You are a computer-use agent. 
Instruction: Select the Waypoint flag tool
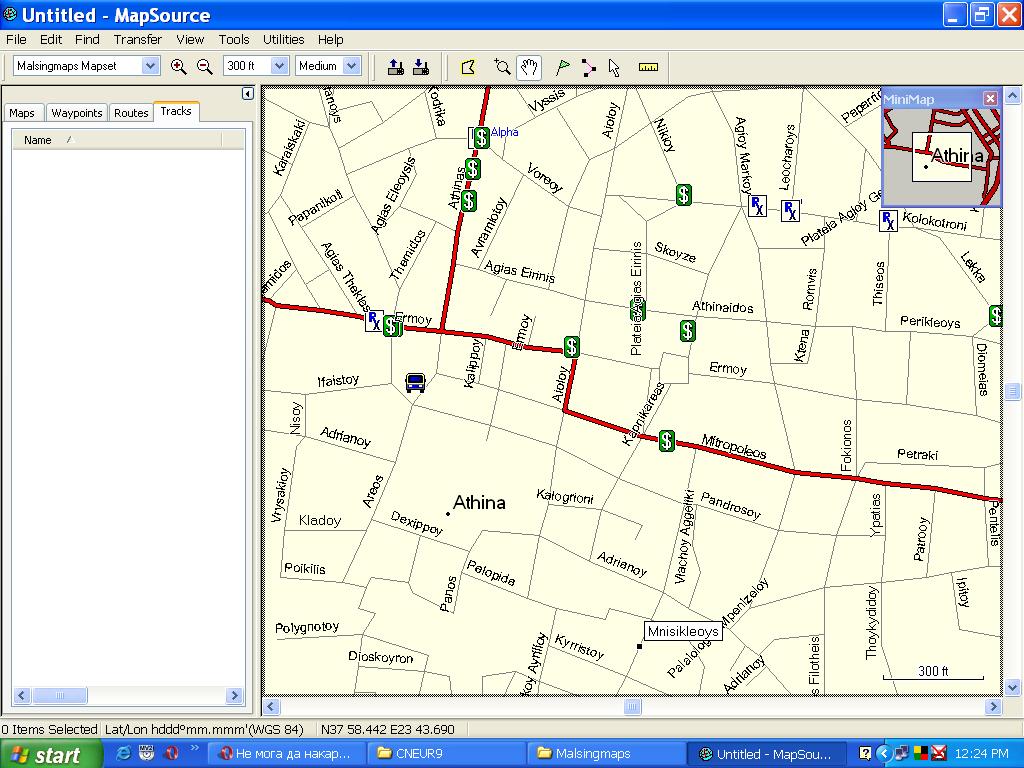point(562,67)
